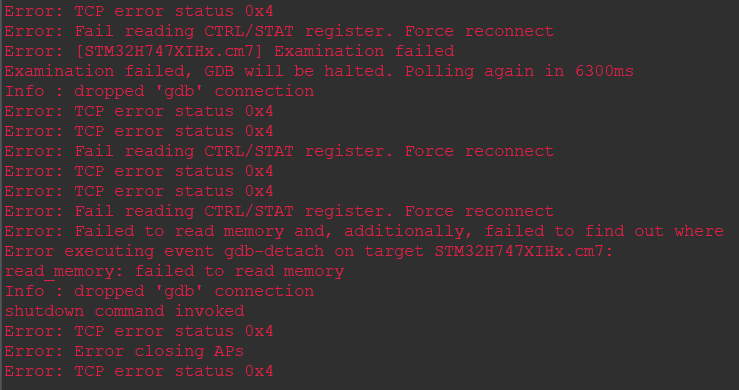The height and width of the screenshot is (390, 739).
Task: Click the 'Error closing APs' line
Action: 124,351
